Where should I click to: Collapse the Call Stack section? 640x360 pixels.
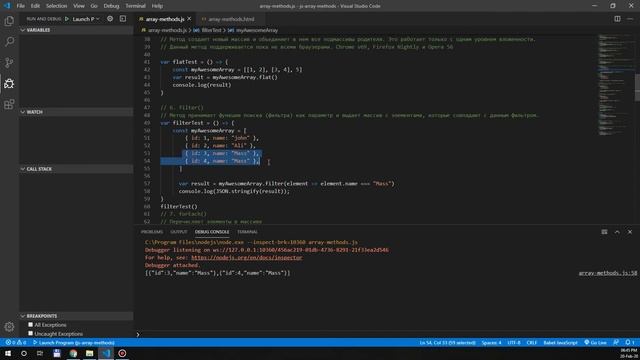pyautogui.click(x=76, y=169)
